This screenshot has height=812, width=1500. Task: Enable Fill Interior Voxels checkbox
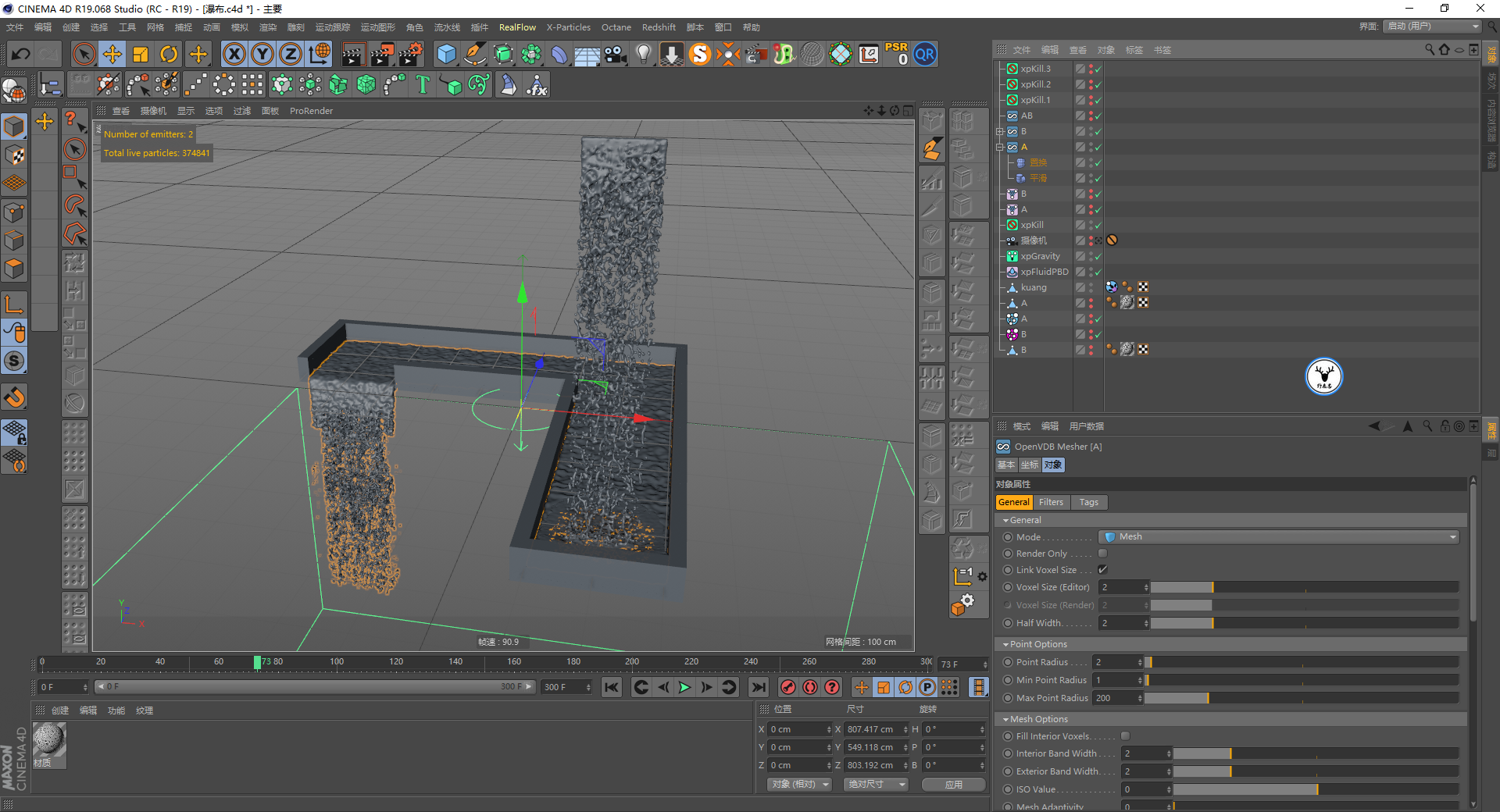coord(1125,736)
